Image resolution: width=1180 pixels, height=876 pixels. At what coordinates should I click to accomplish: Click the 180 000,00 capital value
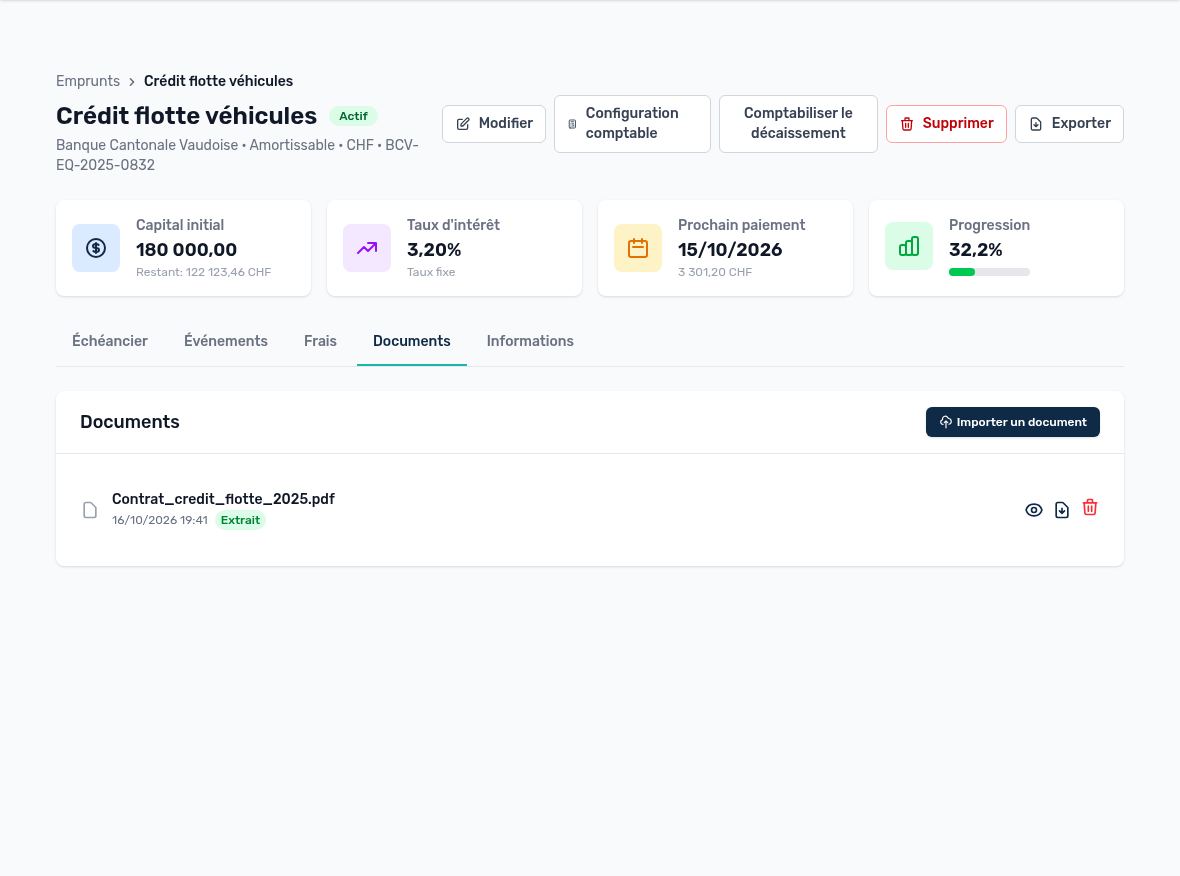[x=187, y=250]
